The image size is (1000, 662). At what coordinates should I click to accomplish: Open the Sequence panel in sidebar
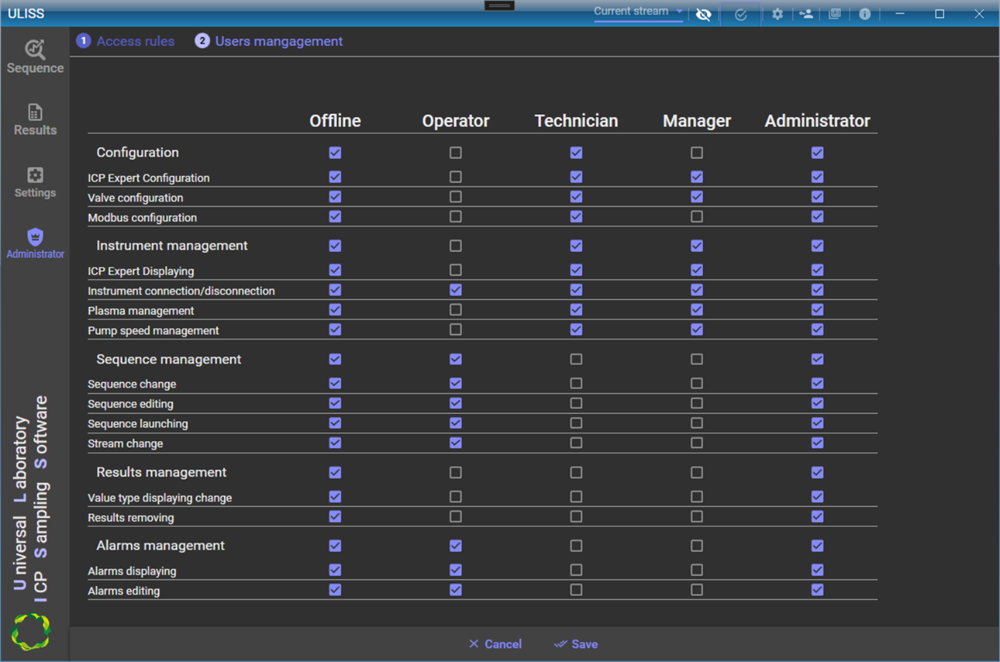click(35, 57)
